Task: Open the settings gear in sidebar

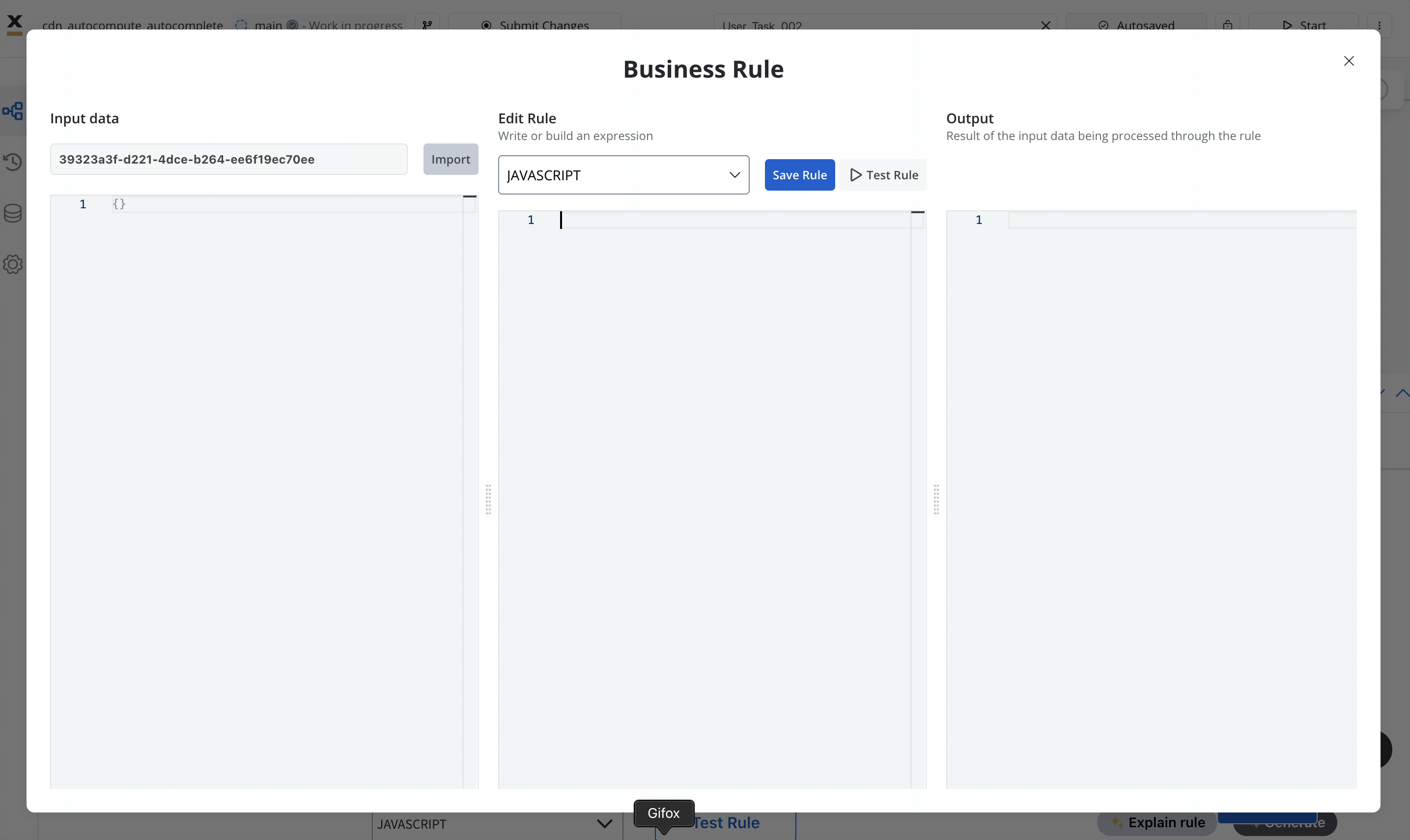Action: point(12,264)
